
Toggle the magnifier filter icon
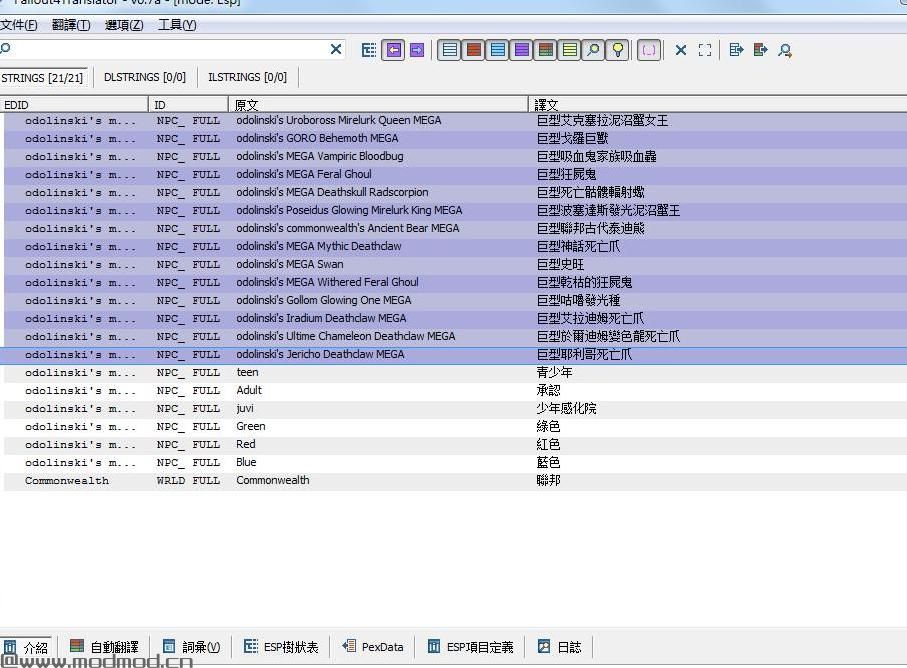click(x=593, y=50)
